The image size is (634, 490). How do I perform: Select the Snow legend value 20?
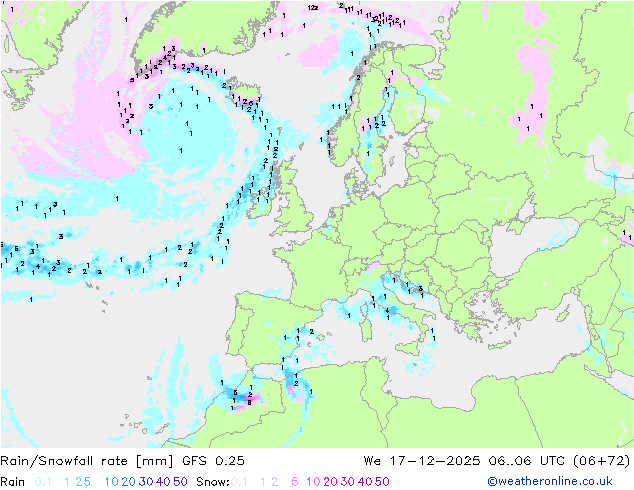point(330,482)
